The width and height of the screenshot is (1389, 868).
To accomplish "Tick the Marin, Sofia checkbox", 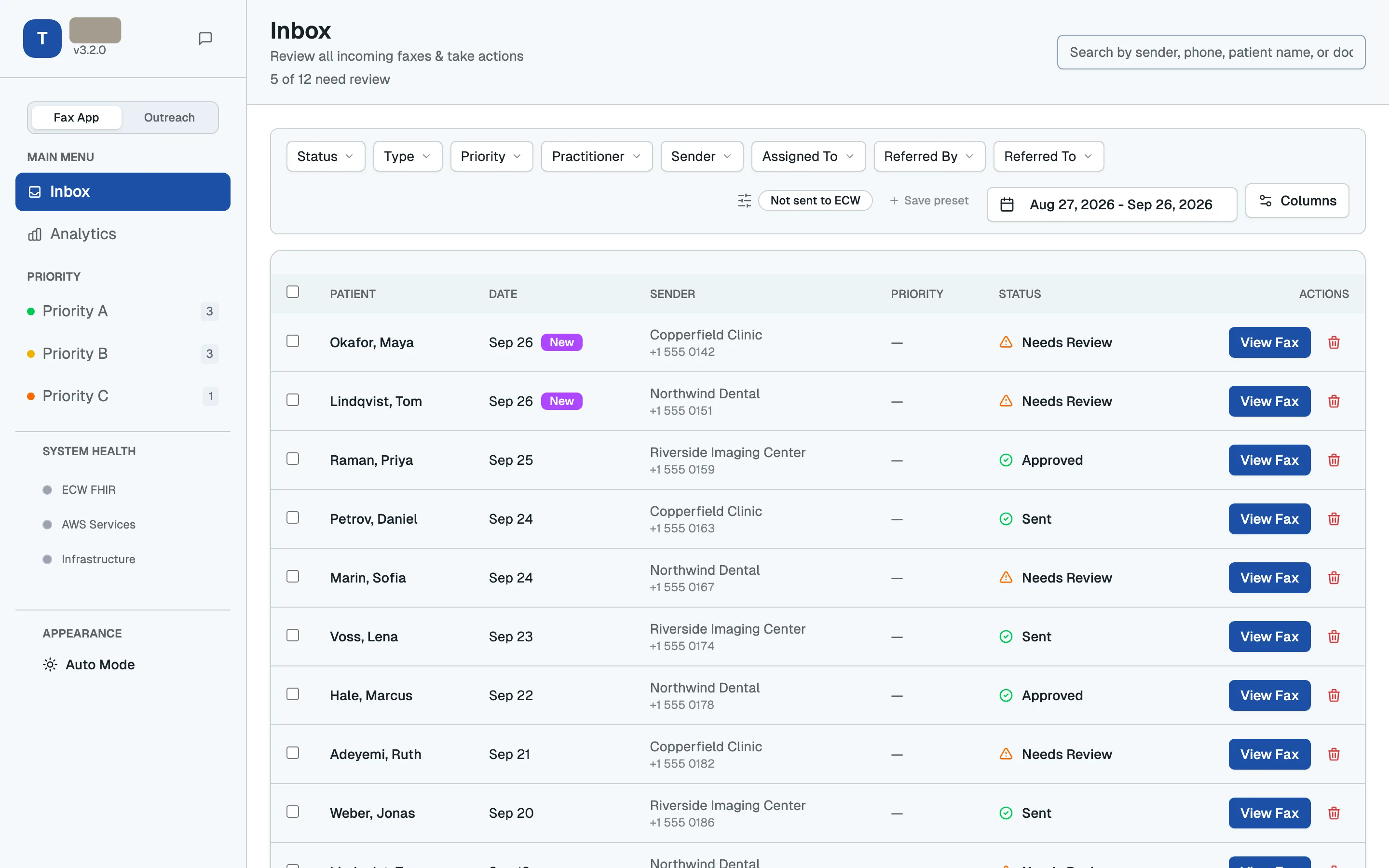I will 293,576.
